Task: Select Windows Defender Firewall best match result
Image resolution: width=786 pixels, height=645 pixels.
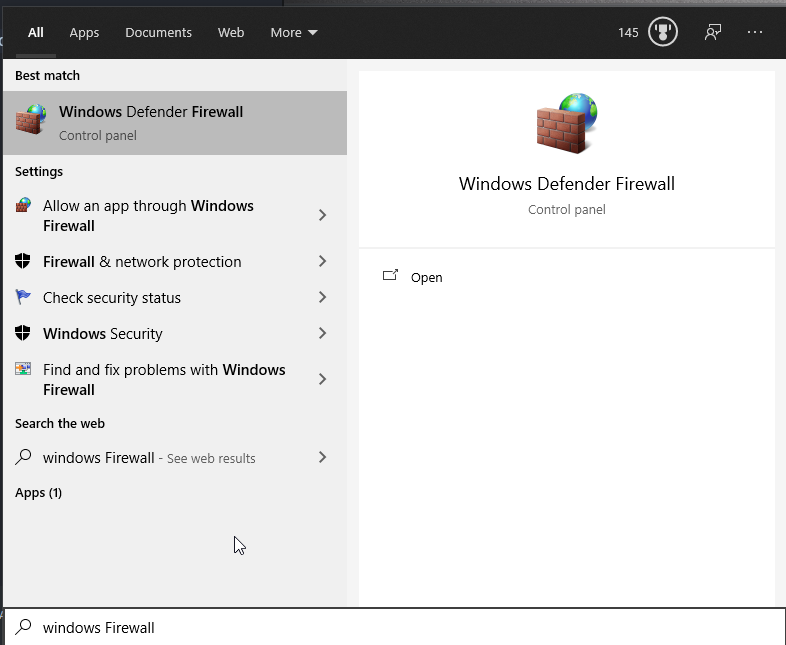Action: click(175, 123)
